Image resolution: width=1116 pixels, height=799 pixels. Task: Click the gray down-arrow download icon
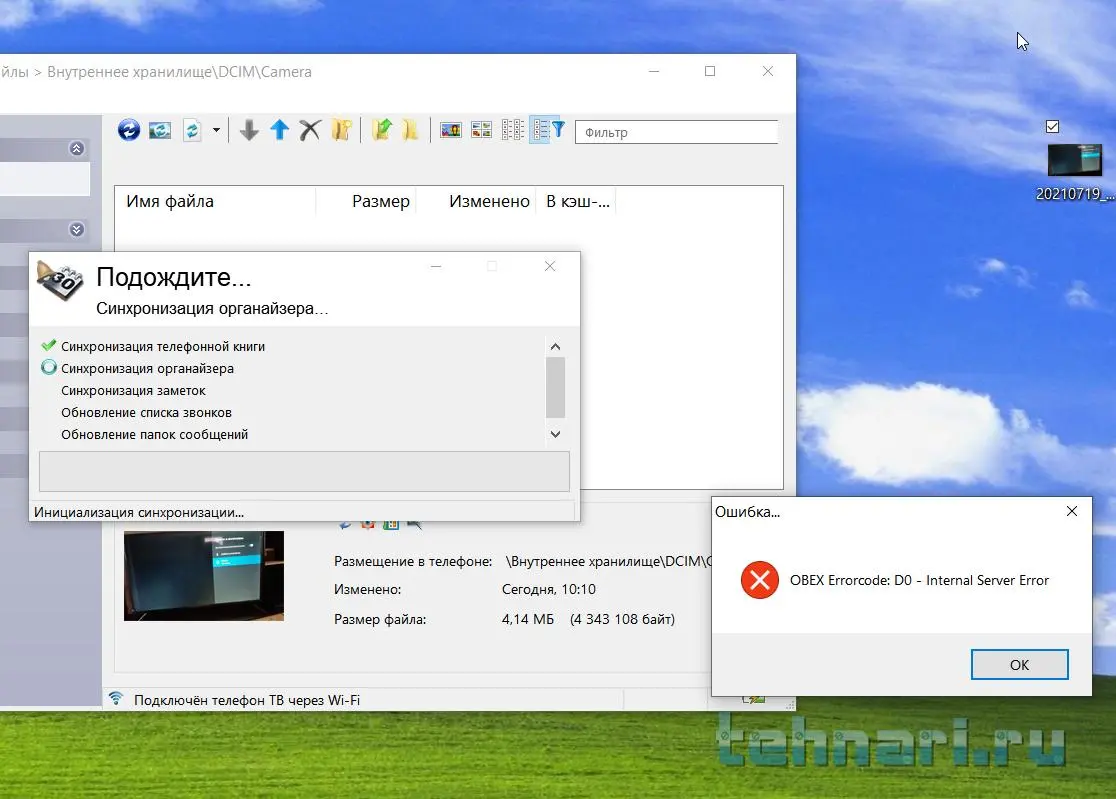(249, 130)
